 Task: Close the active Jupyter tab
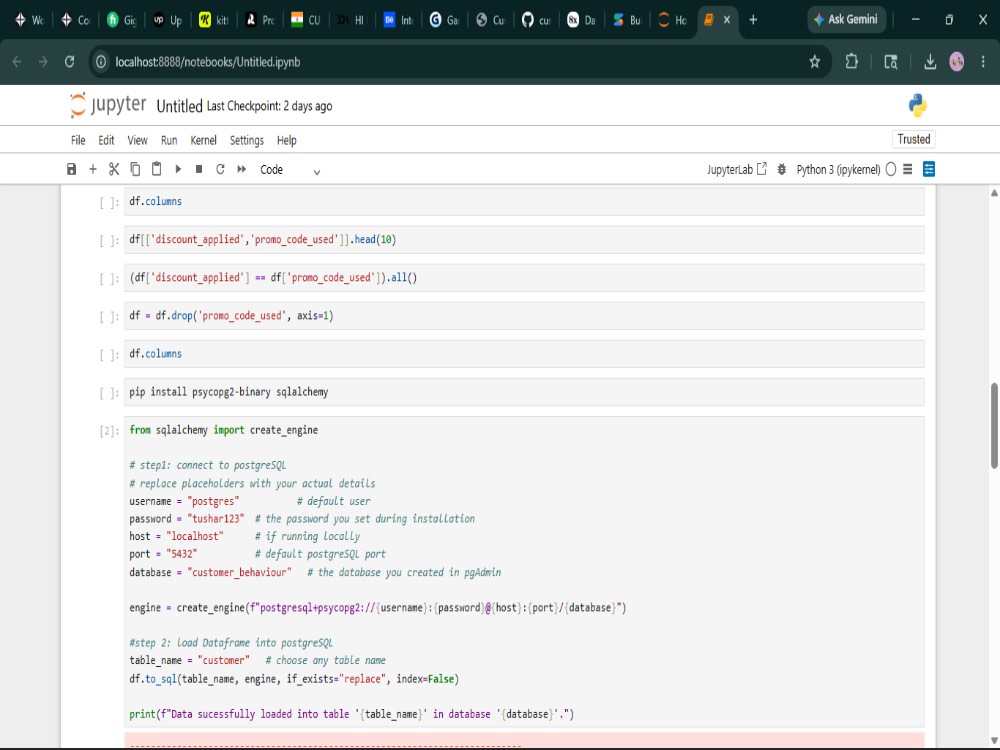[x=726, y=20]
